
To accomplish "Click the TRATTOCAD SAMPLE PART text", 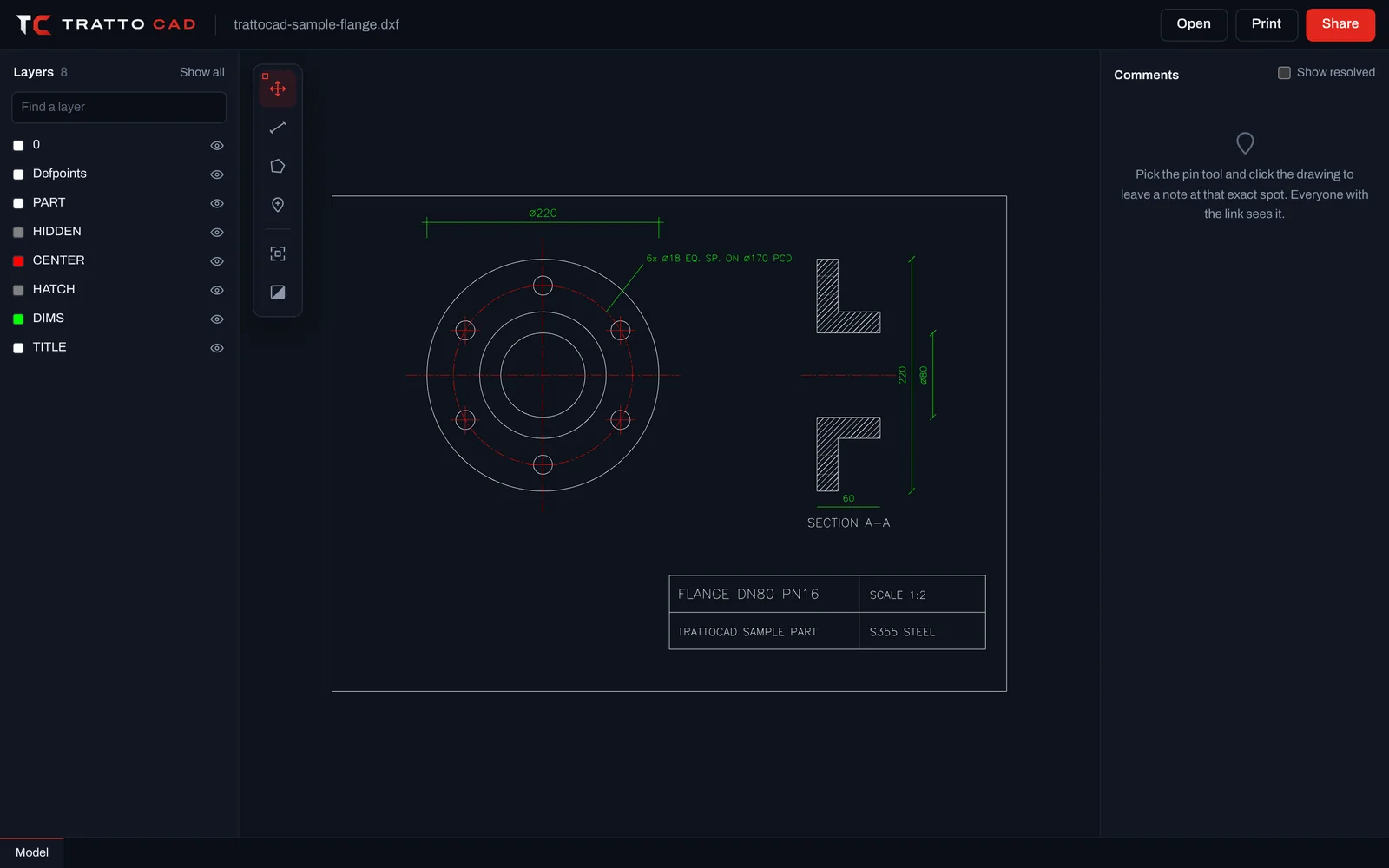I will 747,632.
